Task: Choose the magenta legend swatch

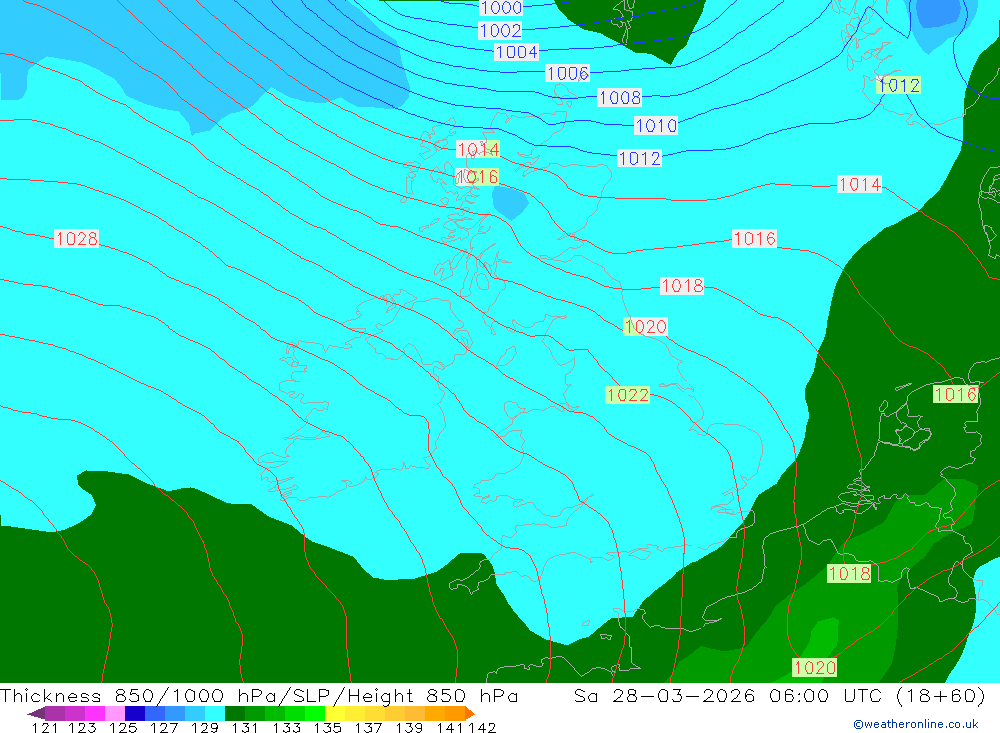Action: coord(95,713)
